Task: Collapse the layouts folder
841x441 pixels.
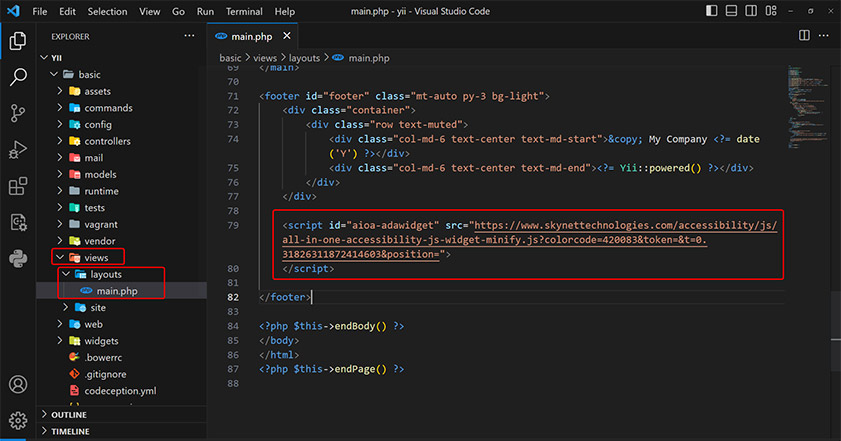Action: click(x=121, y=274)
